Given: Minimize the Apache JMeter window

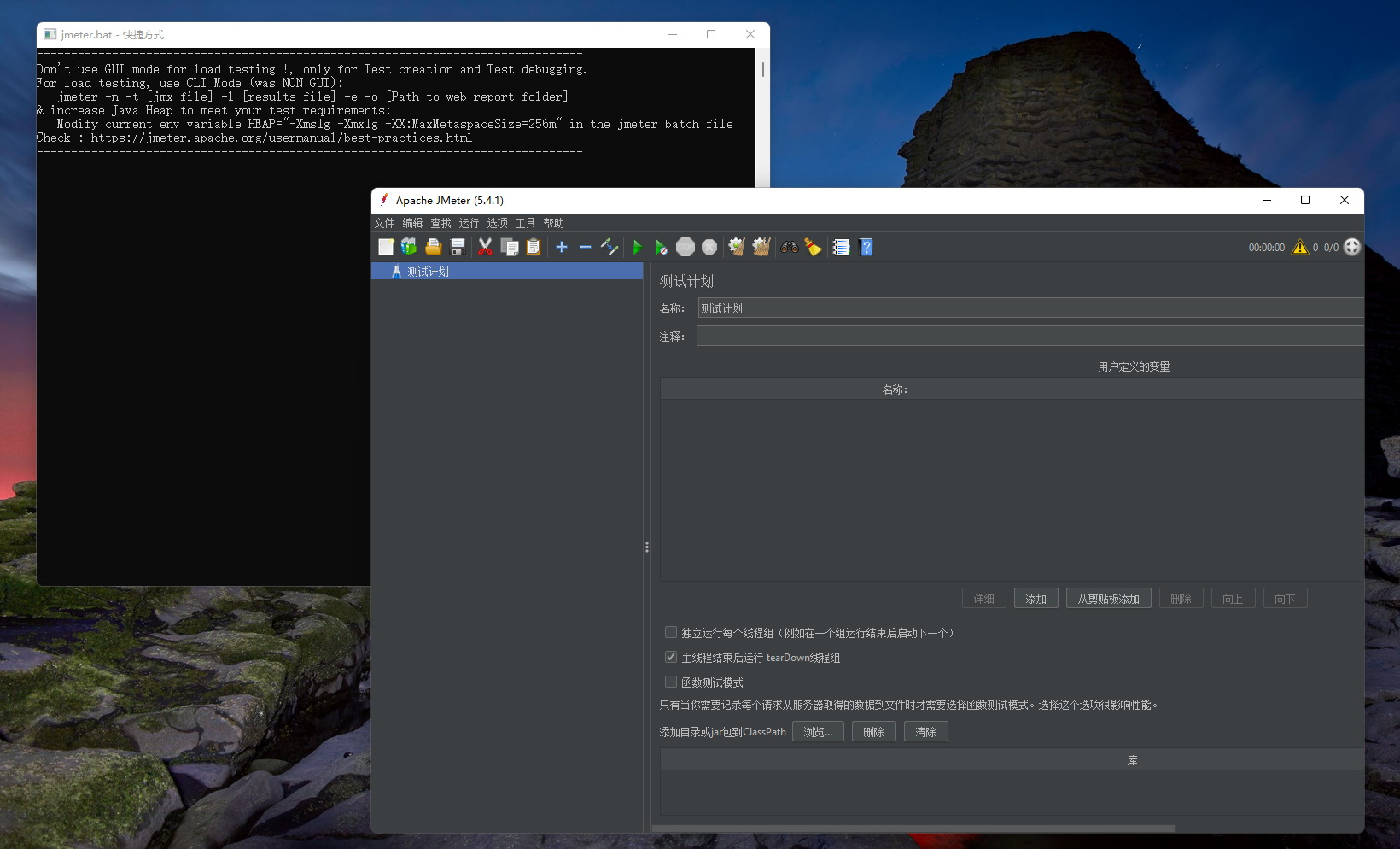Looking at the screenshot, I should [x=1267, y=200].
